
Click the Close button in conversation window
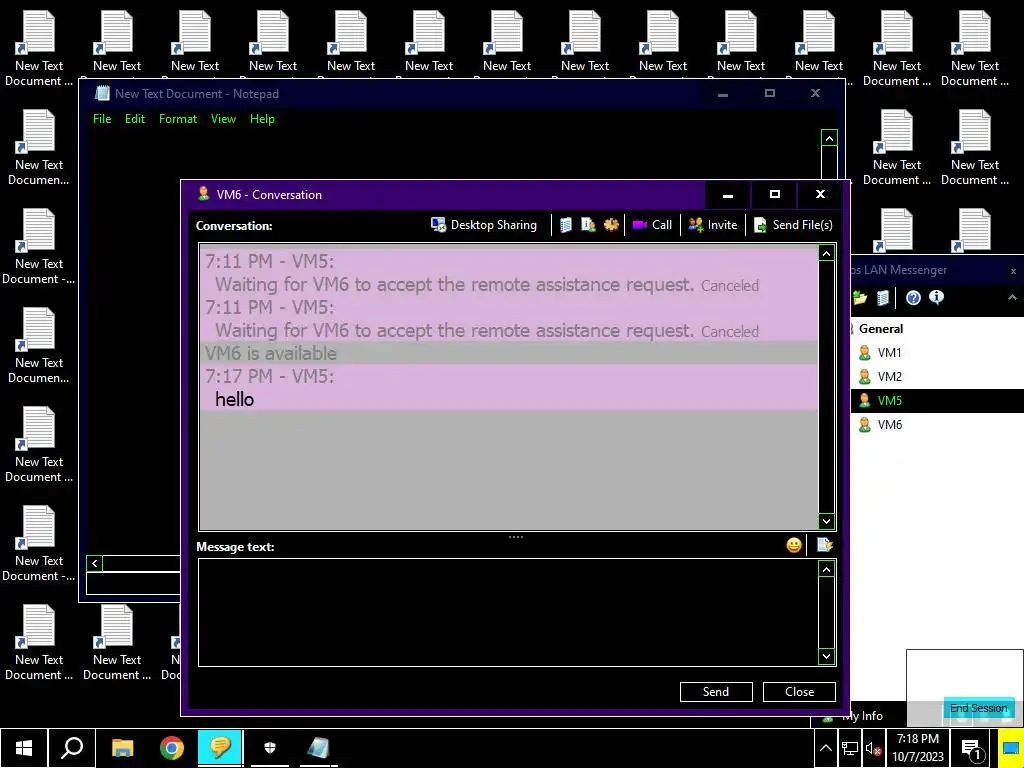(799, 692)
